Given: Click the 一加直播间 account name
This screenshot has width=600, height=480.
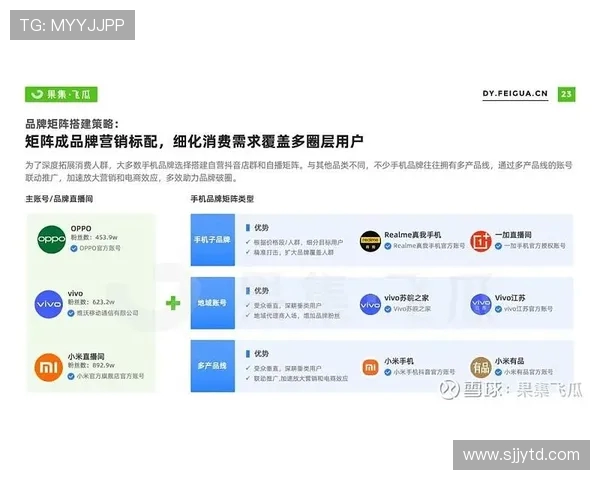Looking at the screenshot, I should pyautogui.click(x=513, y=235).
